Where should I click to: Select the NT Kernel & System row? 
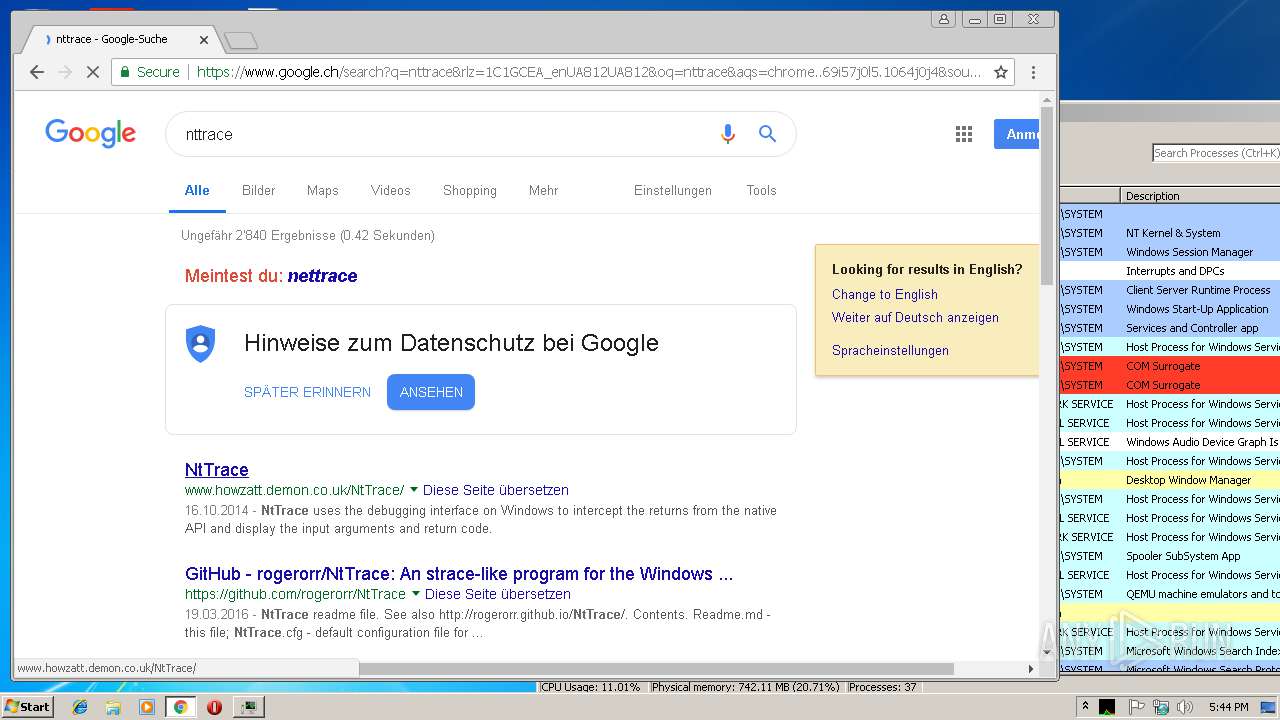[1170, 233]
